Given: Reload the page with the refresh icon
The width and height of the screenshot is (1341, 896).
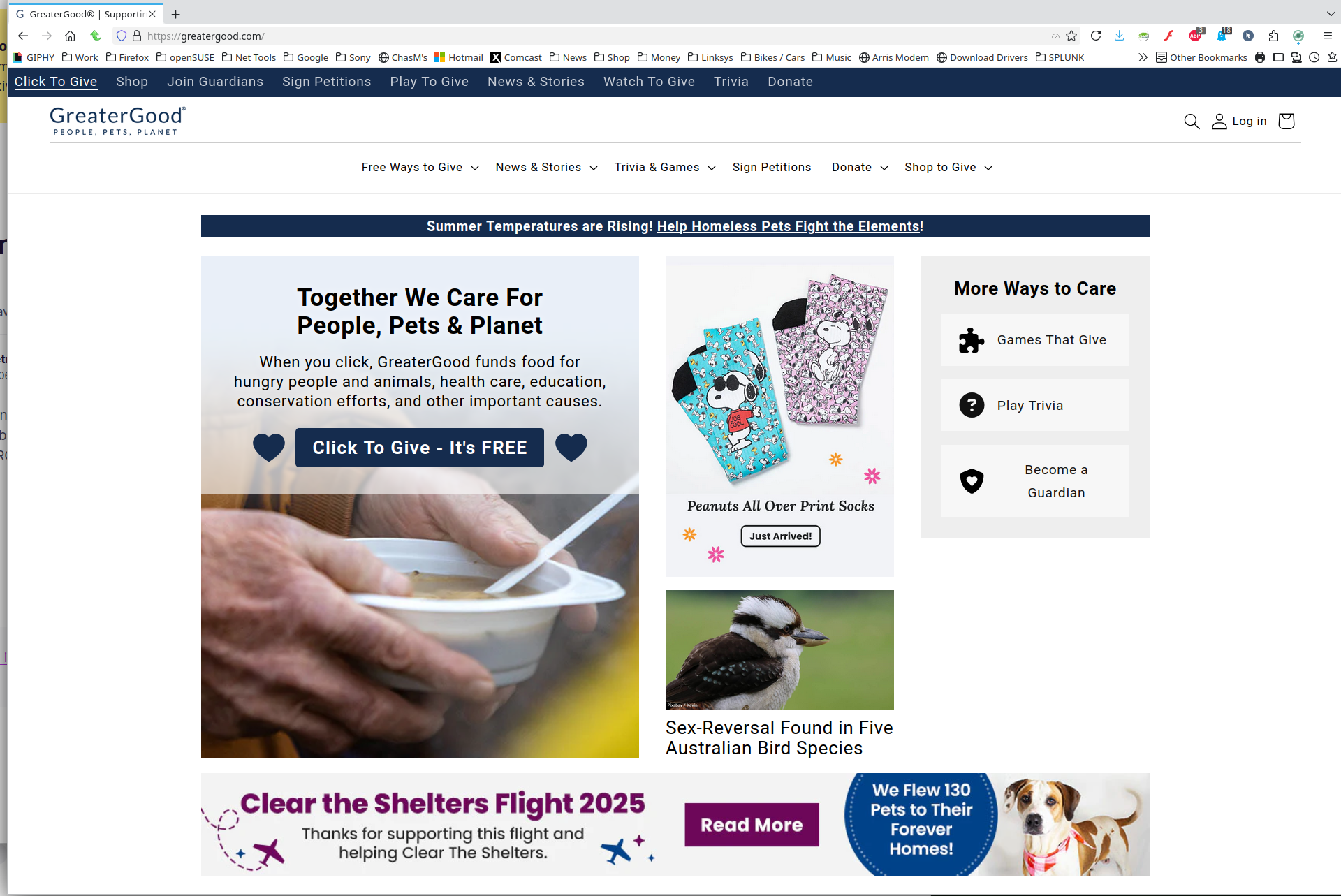Looking at the screenshot, I should pyautogui.click(x=1096, y=36).
